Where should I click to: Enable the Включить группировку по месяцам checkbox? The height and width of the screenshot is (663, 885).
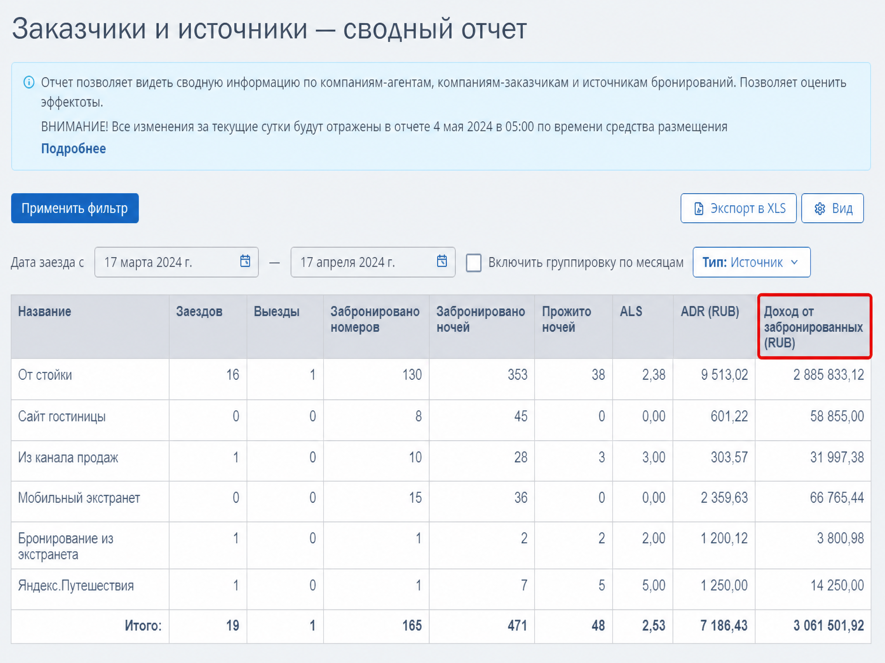coord(474,263)
